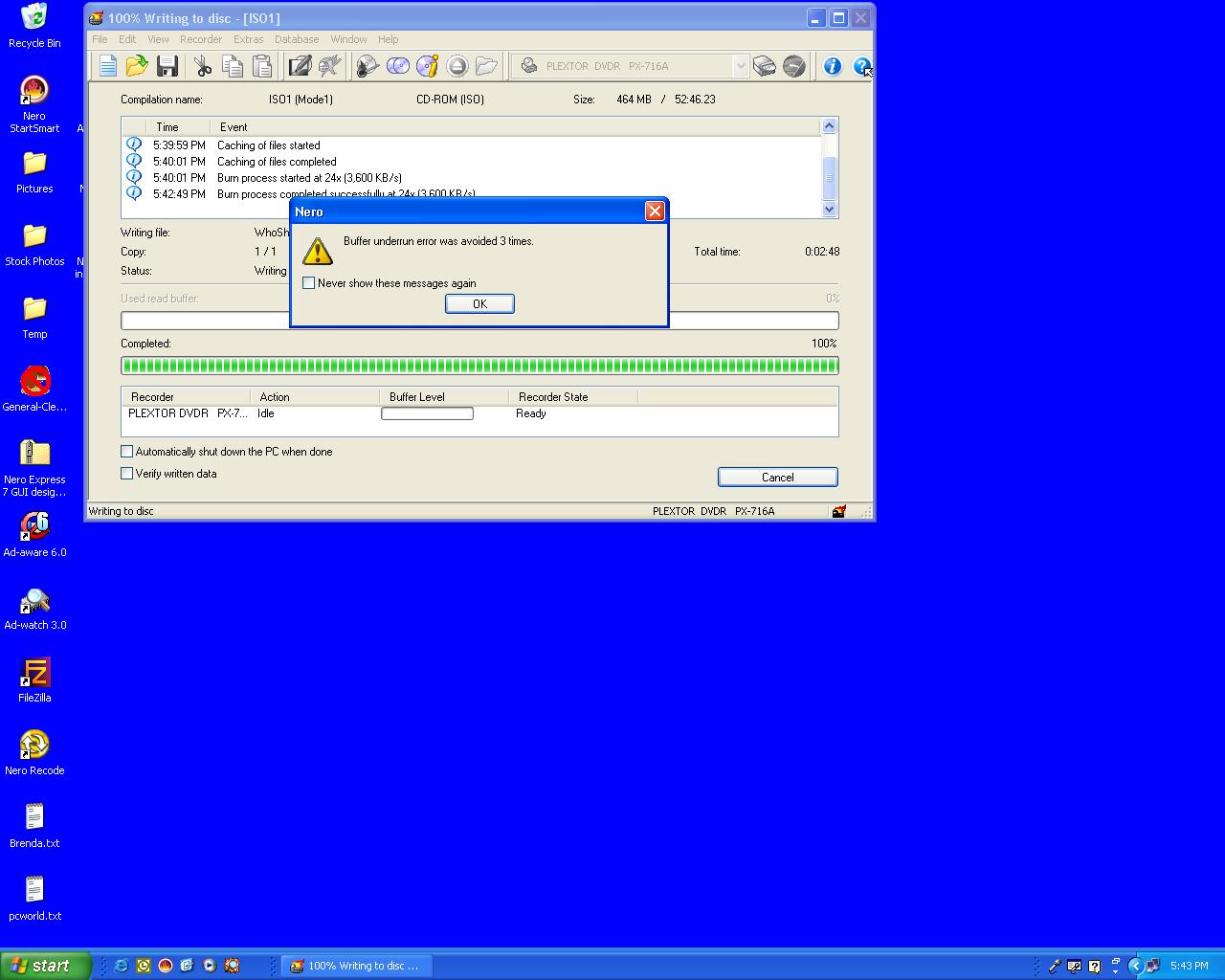Click the Paste clipboard icon

(x=261, y=66)
